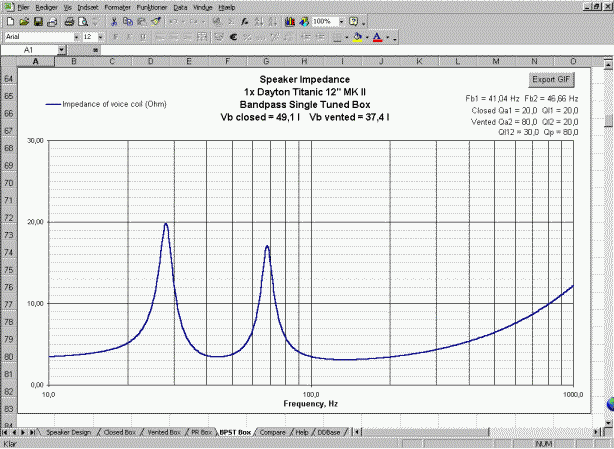
Task: Save the workbook with the floppy icon
Action: tap(38, 22)
